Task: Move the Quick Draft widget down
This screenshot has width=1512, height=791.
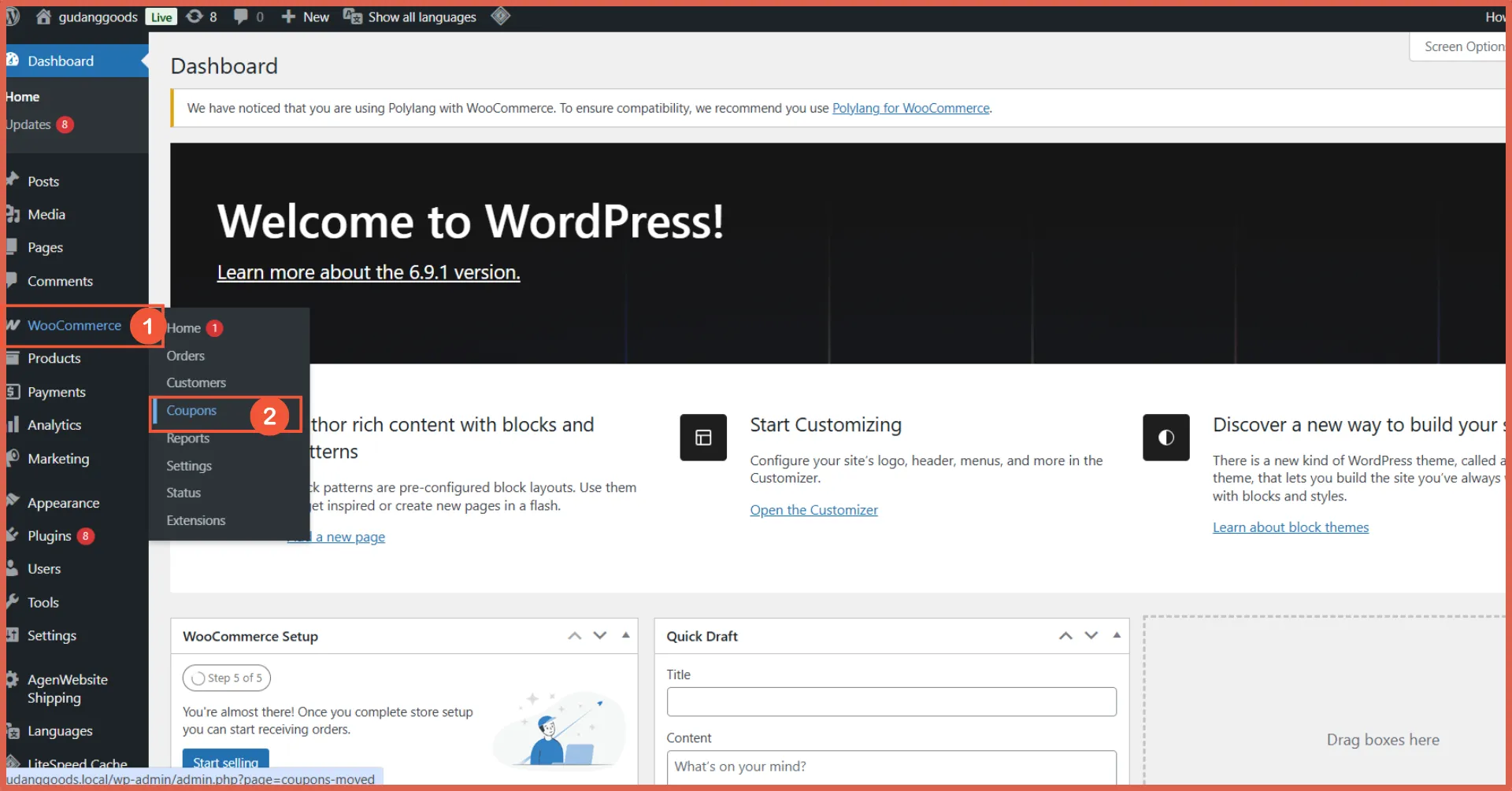Action: (1091, 635)
